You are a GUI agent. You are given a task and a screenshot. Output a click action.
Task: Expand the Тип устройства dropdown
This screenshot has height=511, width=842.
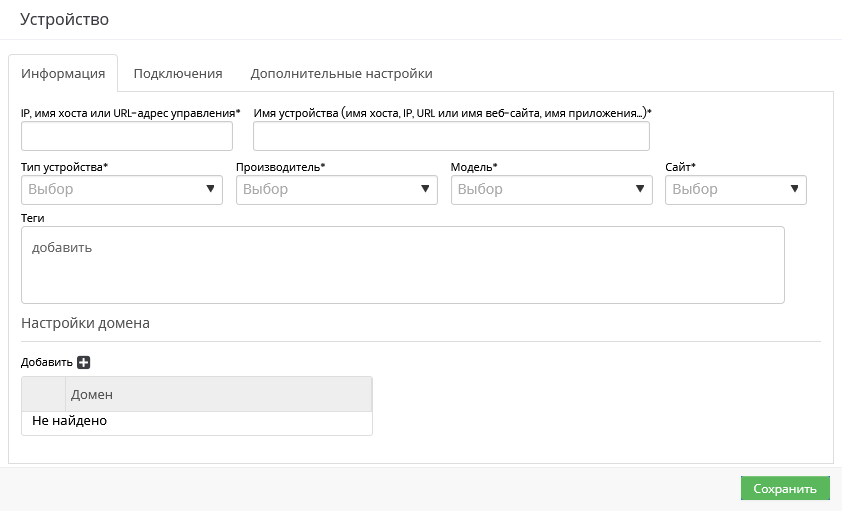coord(122,189)
